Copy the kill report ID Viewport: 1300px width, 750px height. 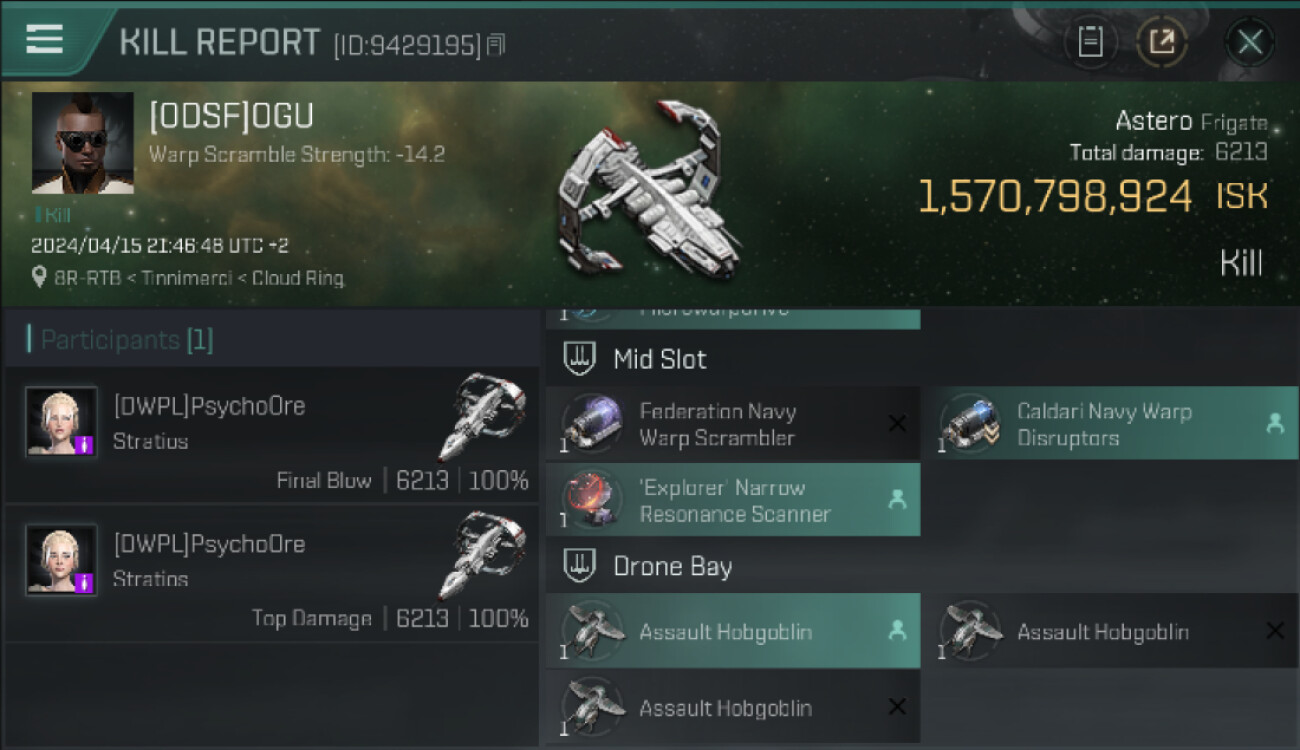pyautogui.click(x=497, y=45)
